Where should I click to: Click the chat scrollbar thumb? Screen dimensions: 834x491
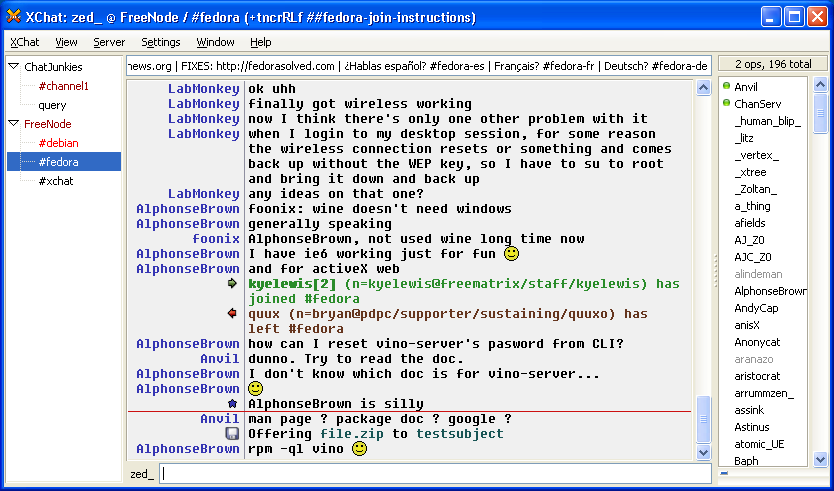pyautogui.click(x=703, y=419)
